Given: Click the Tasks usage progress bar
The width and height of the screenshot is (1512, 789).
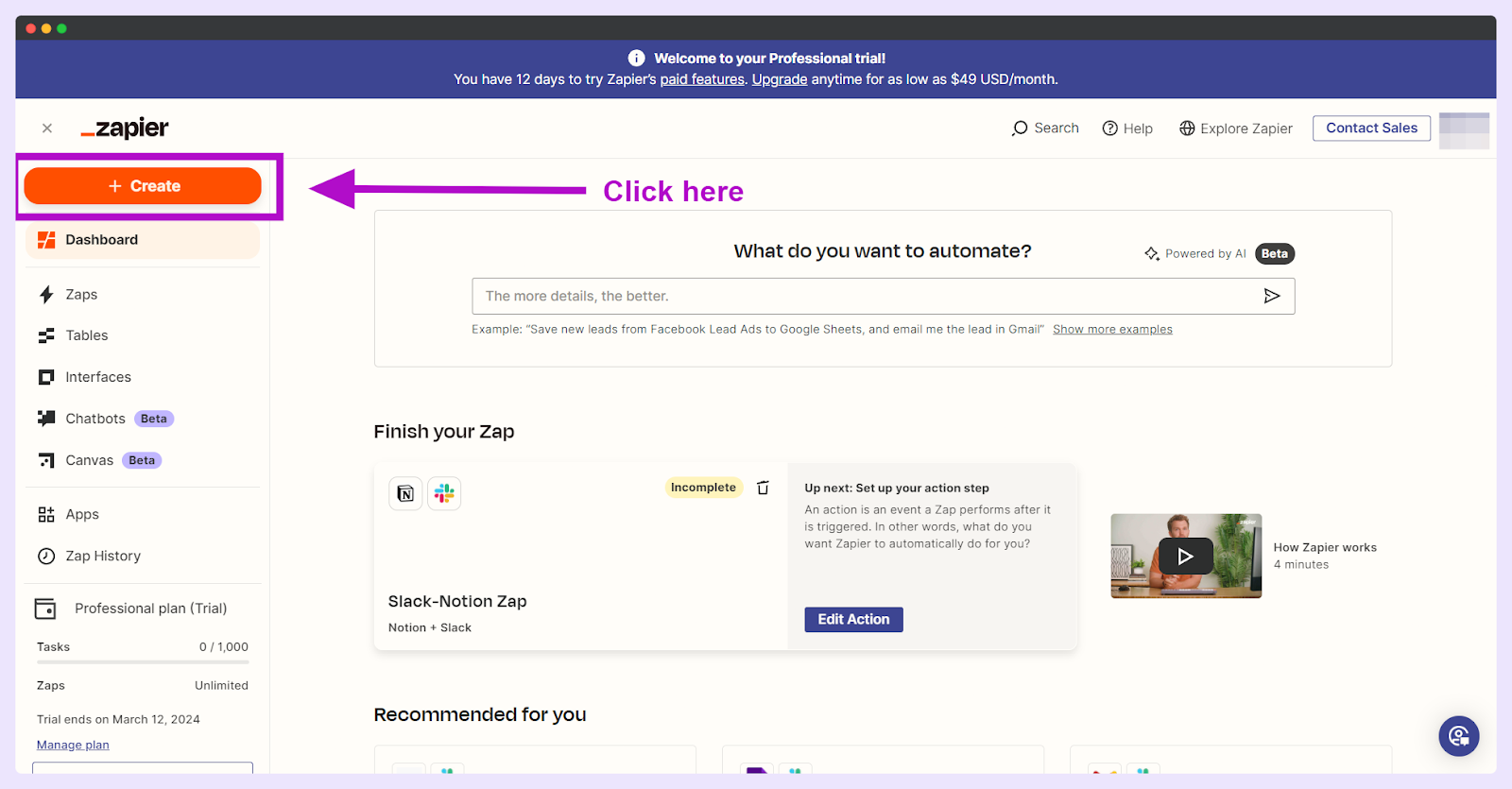Looking at the screenshot, I should pyautogui.click(x=143, y=662).
